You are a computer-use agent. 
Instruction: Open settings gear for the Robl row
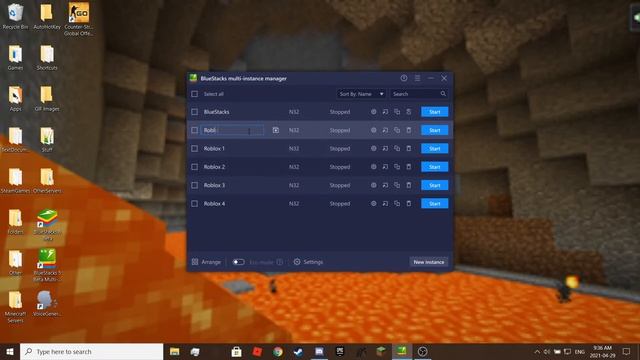click(373, 130)
